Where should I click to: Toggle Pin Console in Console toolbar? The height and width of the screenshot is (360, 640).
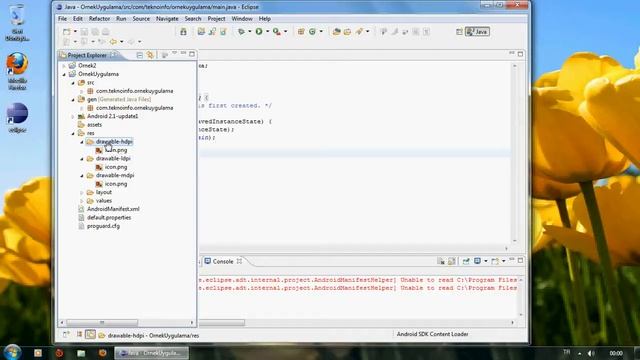[x=466, y=261]
